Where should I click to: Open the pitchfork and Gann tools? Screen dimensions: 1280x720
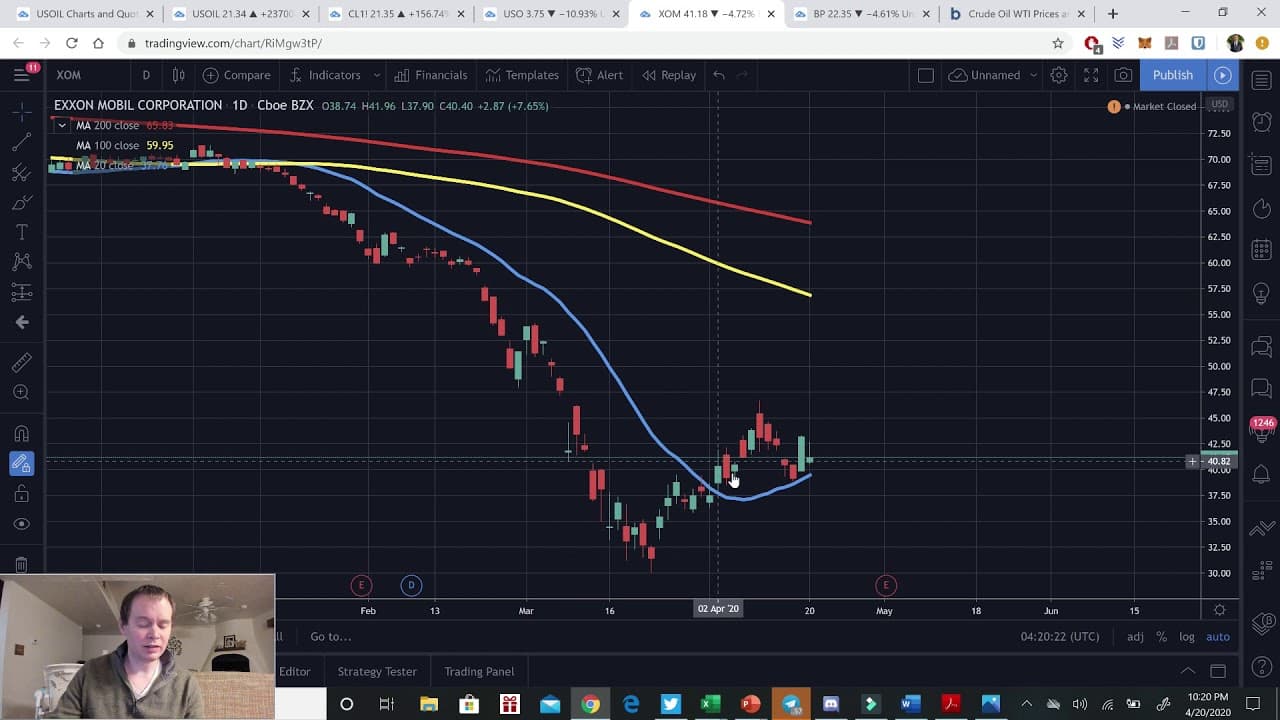point(21,173)
